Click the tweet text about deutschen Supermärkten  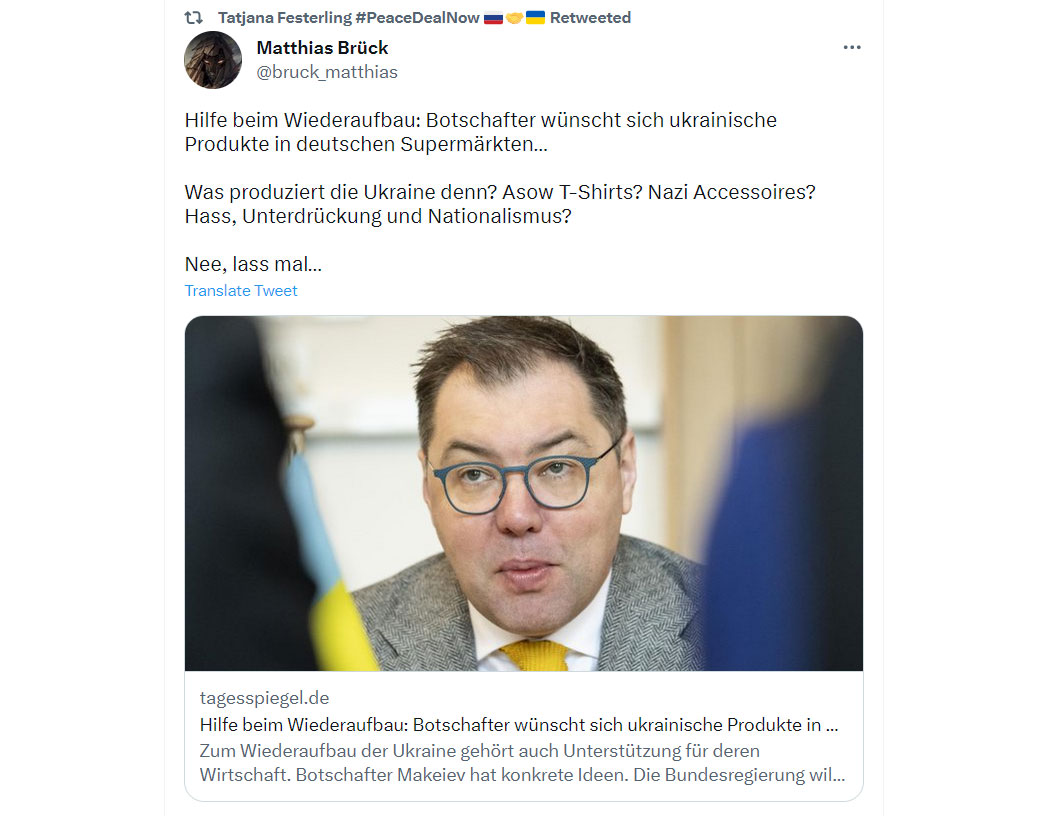pyautogui.click(x=481, y=132)
